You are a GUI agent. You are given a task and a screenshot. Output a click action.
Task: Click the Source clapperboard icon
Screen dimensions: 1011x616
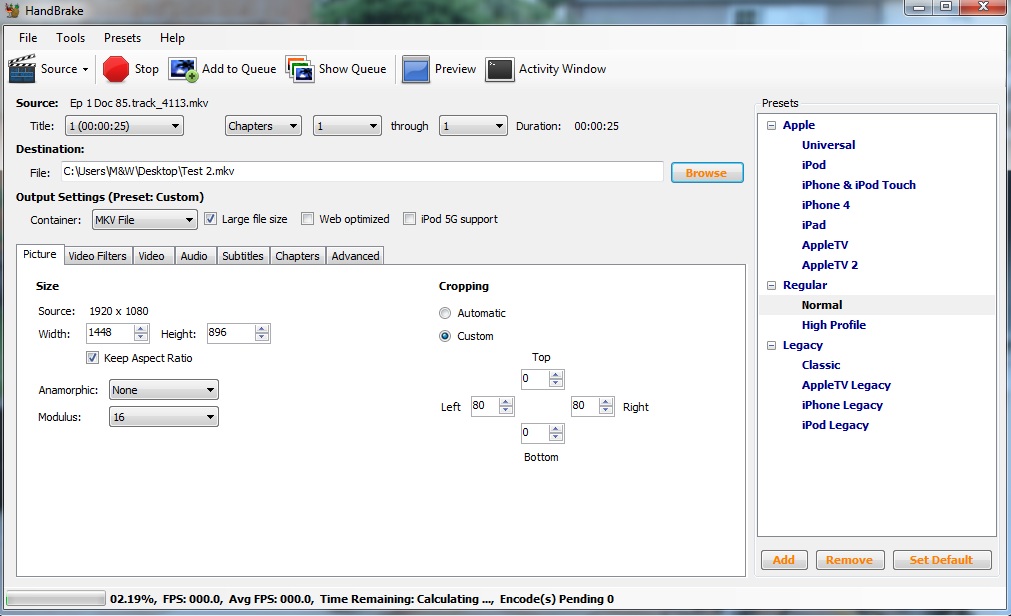tap(22, 68)
